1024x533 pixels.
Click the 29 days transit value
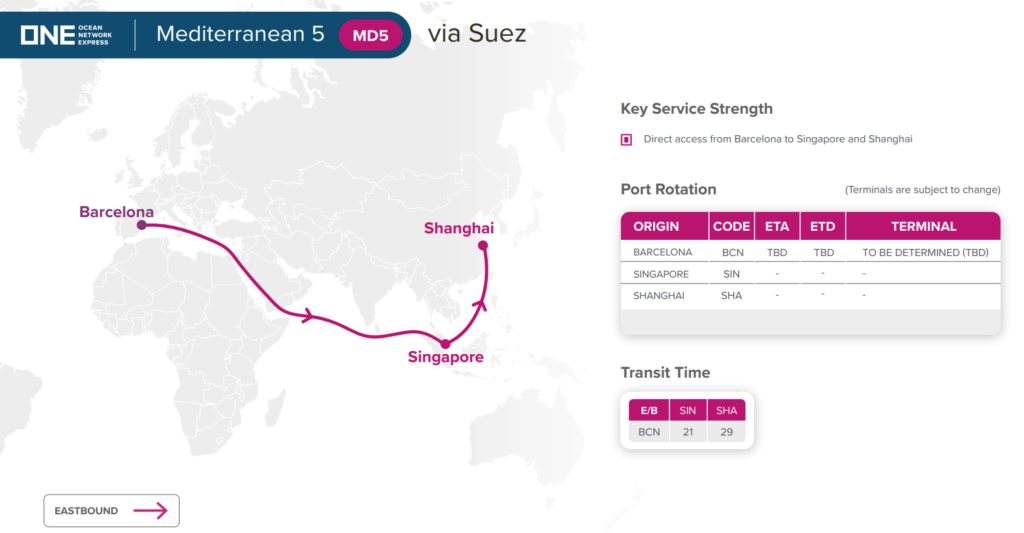(x=725, y=432)
